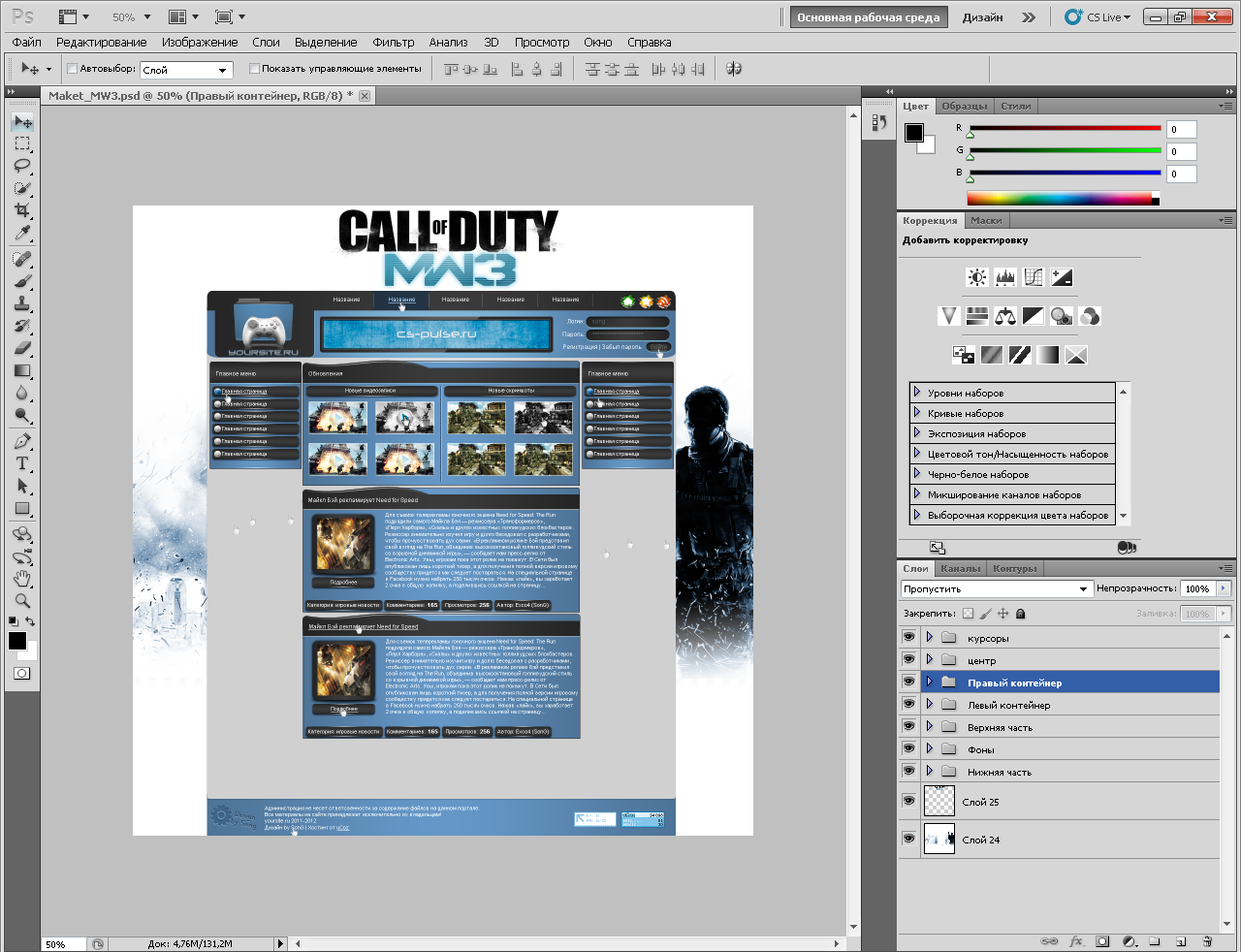Add a Photo Filter adjustment
1241x952 pixels.
(1062, 316)
